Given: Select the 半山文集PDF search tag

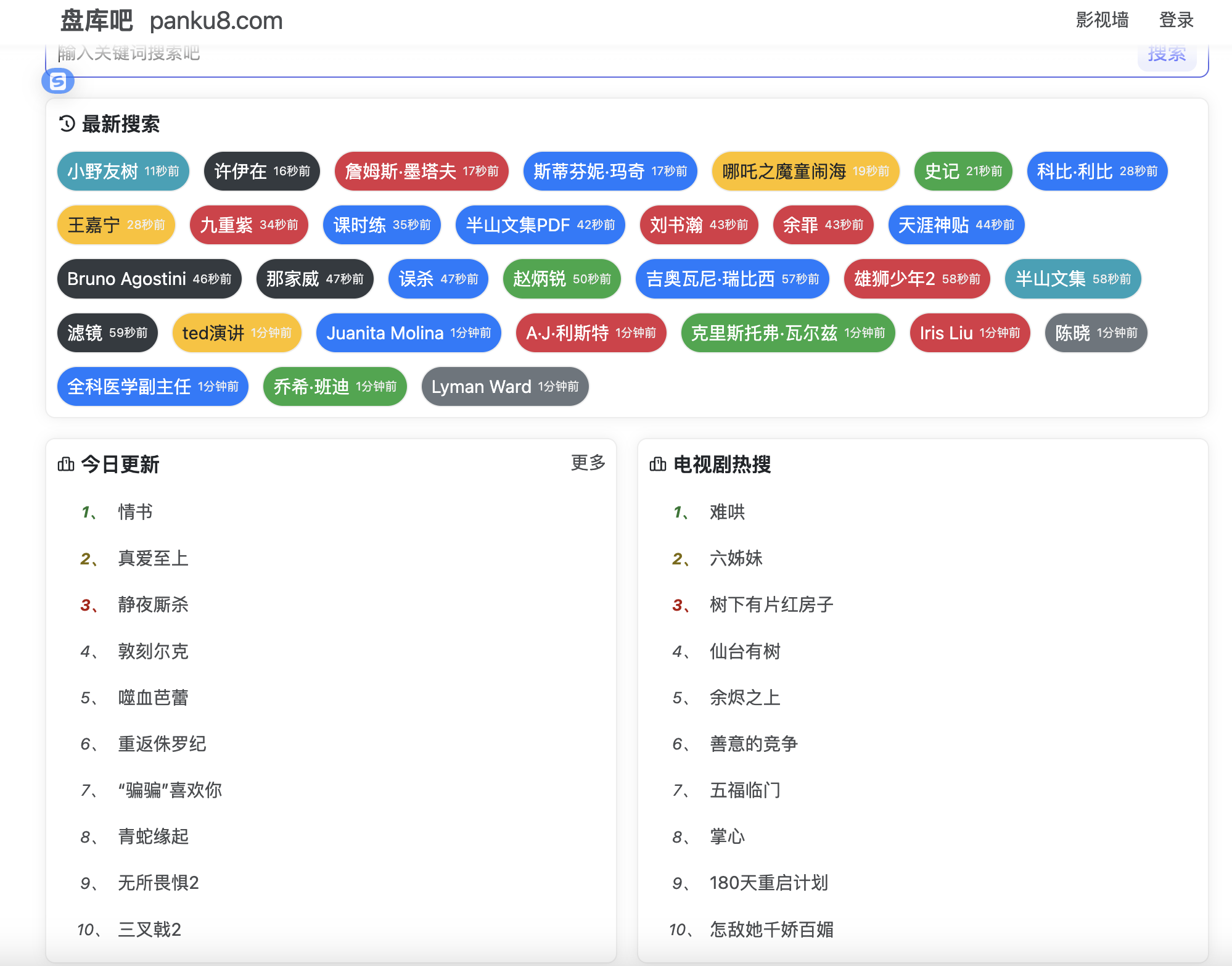Looking at the screenshot, I should click(x=540, y=225).
